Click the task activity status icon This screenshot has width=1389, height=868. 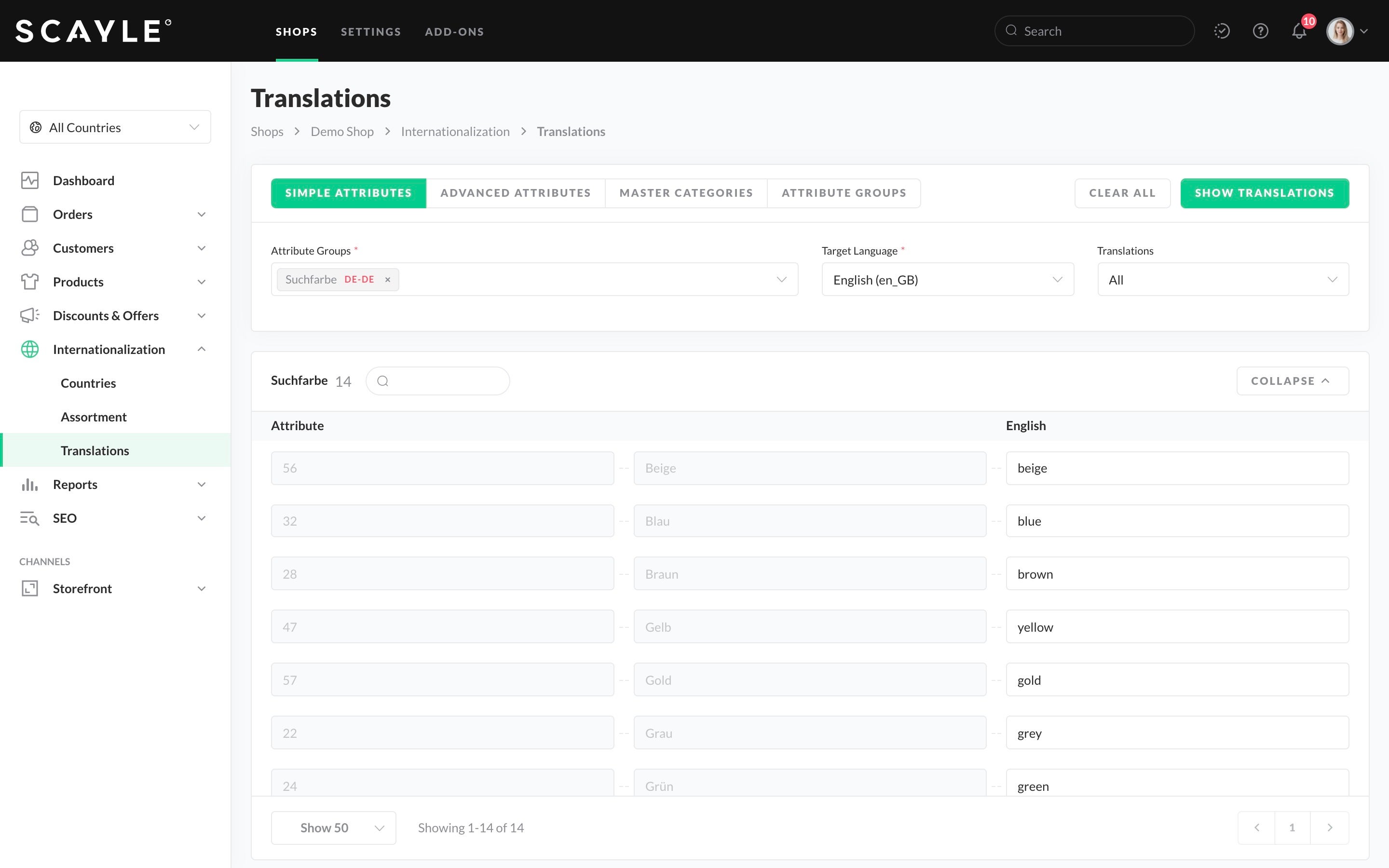coord(1221,31)
